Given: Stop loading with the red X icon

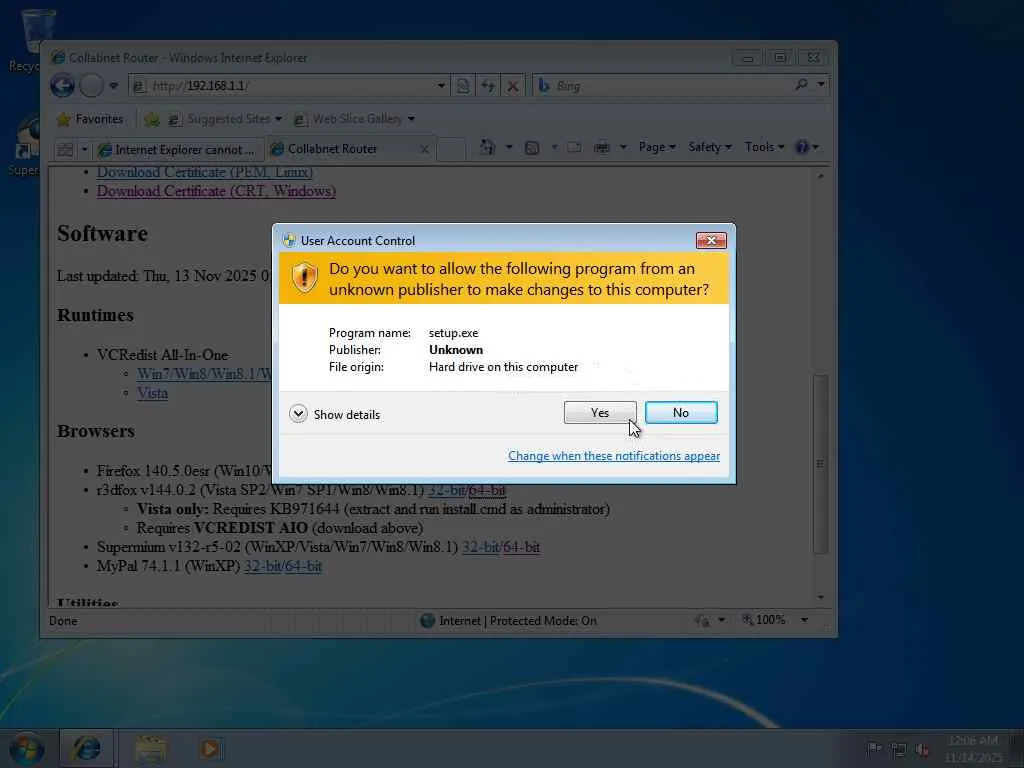Looking at the screenshot, I should pyautogui.click(x=513, y=86).
